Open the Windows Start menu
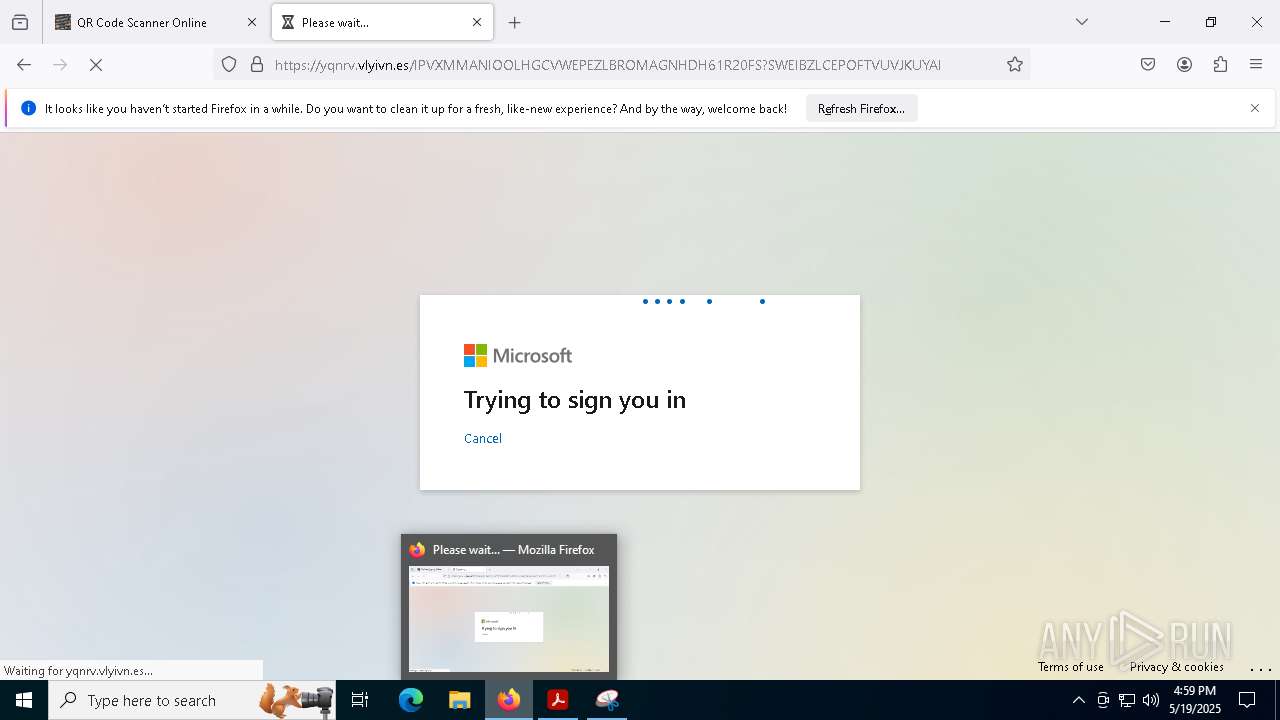The width and height of the screenshot is (1280, 720). coord(24,700)
